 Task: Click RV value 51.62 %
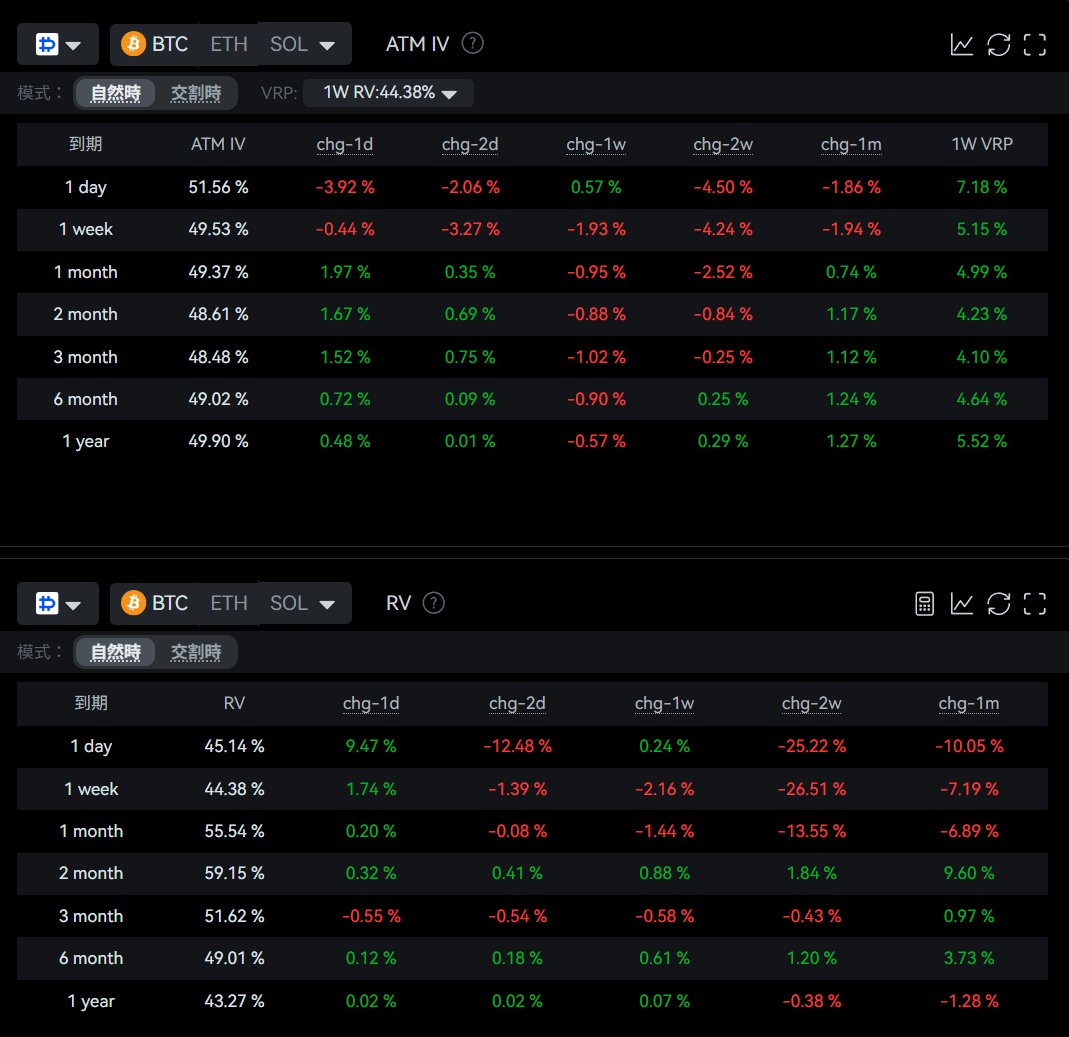click(235, 916)
